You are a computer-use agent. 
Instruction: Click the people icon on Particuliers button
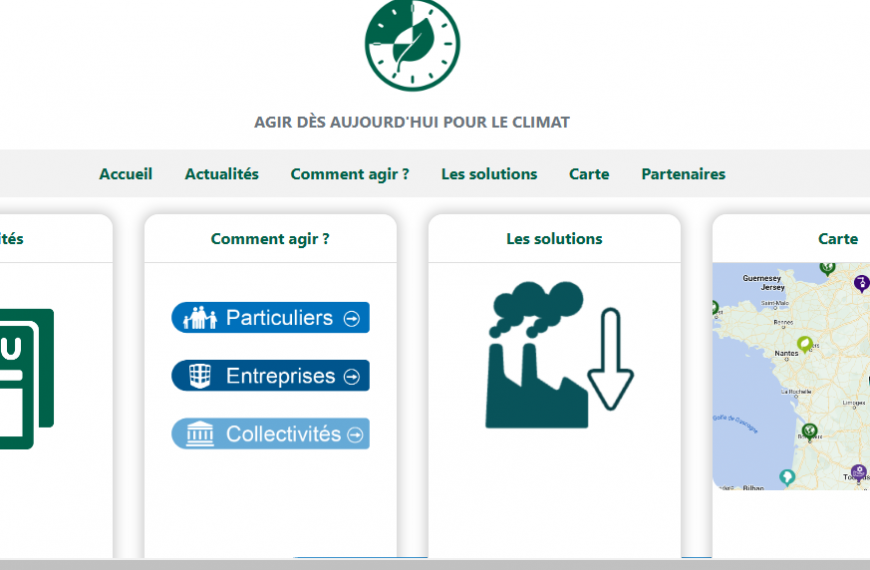pyautogui.click(x=199, y=318)
